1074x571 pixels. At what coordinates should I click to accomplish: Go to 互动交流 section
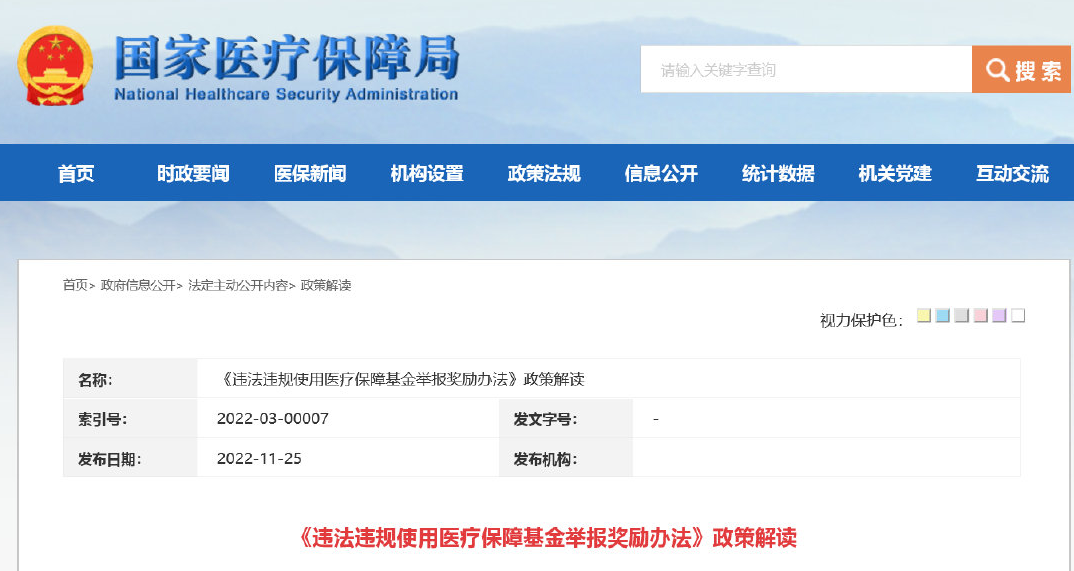(1012, 173)
